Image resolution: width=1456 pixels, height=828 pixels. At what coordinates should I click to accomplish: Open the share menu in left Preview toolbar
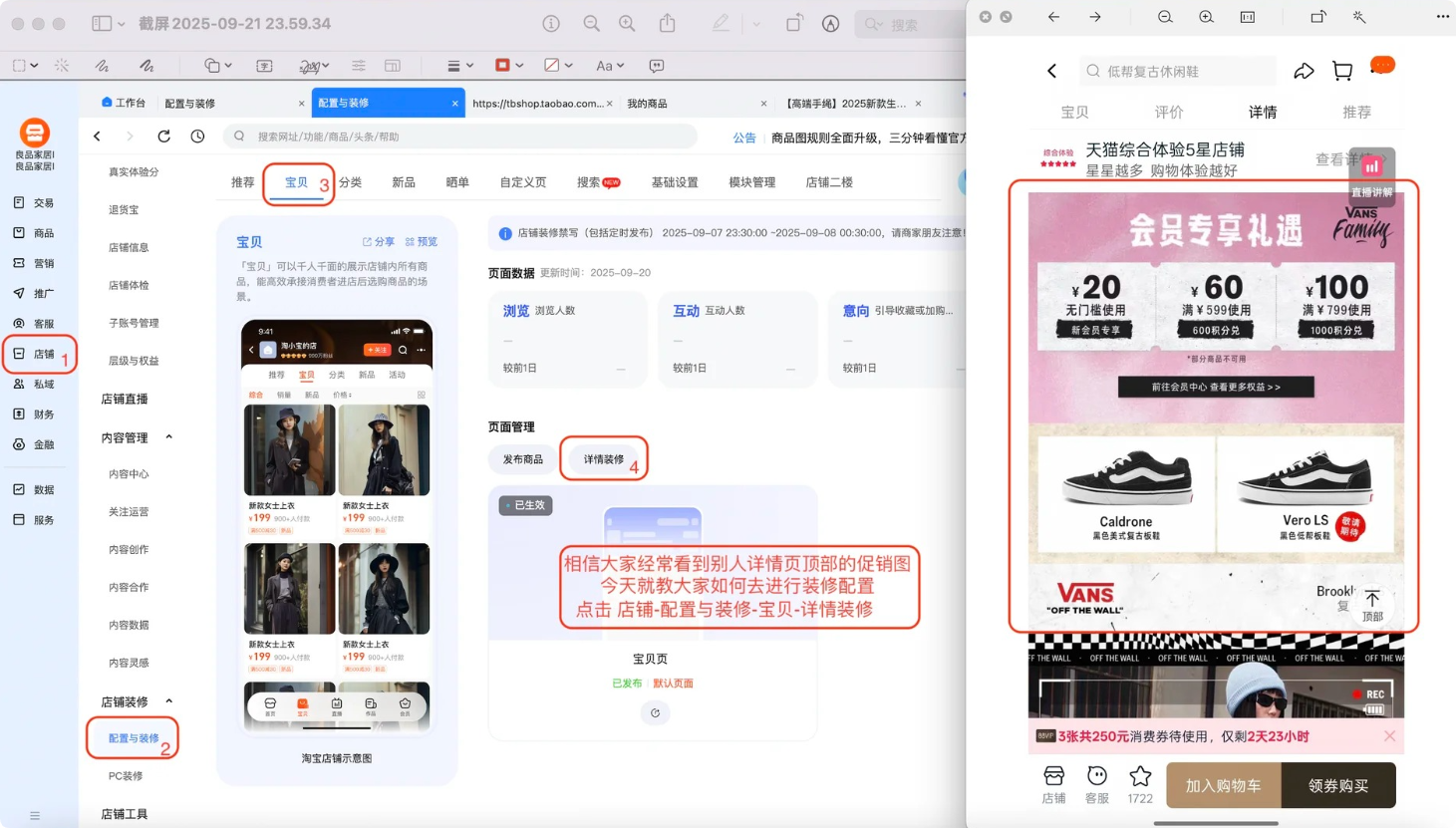(668, 23)
